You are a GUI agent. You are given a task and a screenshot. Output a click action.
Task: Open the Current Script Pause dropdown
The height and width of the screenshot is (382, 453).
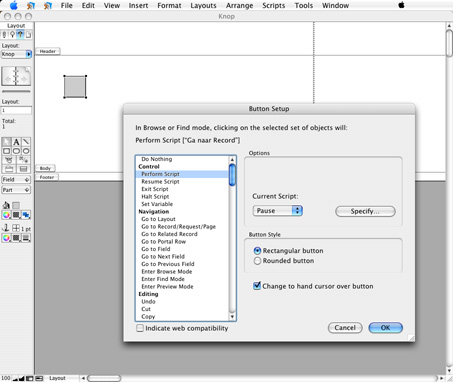point(277,211)
